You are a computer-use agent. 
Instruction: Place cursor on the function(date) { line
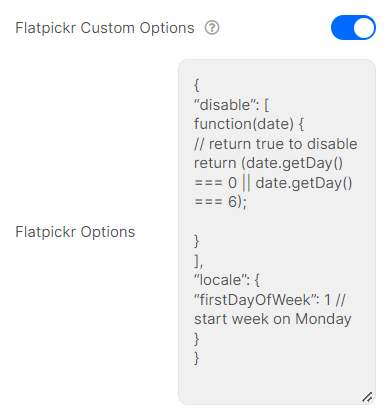point(249,124)
